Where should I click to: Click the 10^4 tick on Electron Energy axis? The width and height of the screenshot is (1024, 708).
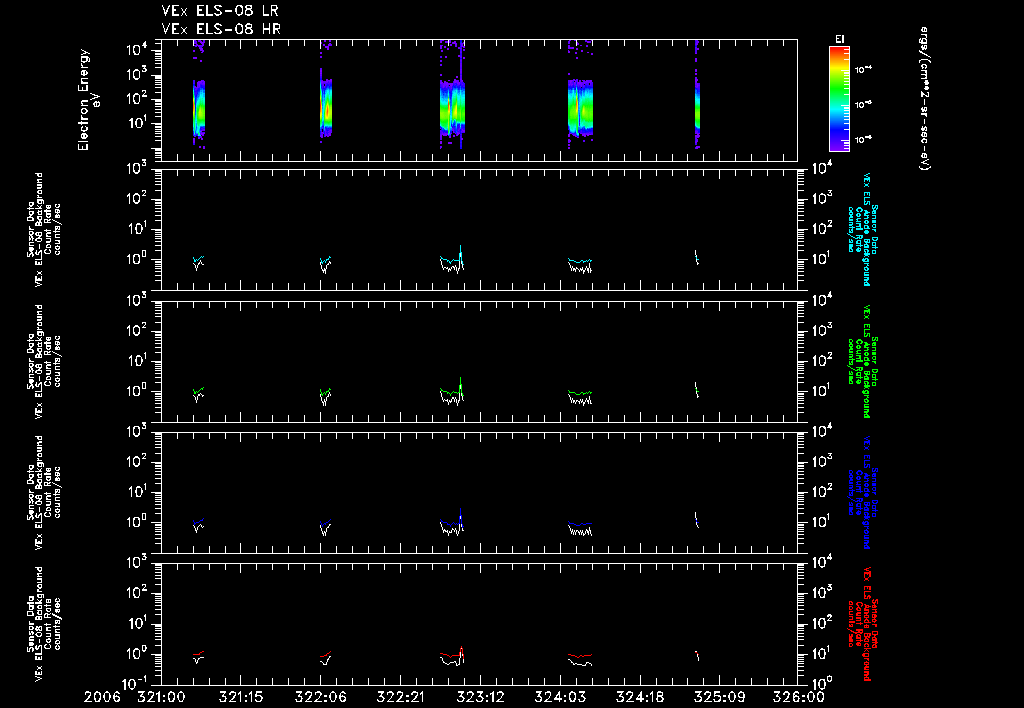[x=136, y=48]
